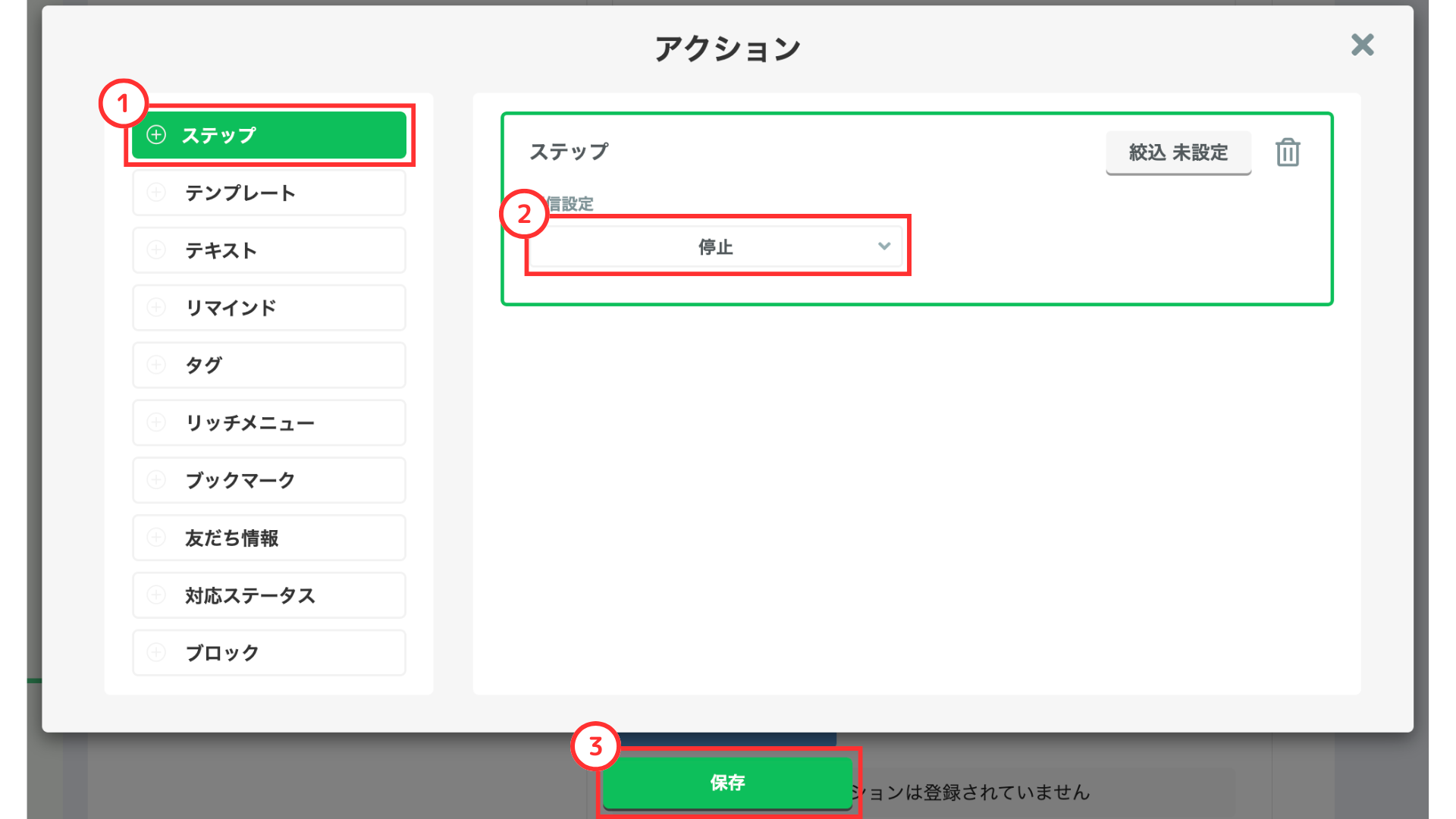Click the plus icon beside リッチメニュー
Viewport: 1456px width, 819px height.
156,422
